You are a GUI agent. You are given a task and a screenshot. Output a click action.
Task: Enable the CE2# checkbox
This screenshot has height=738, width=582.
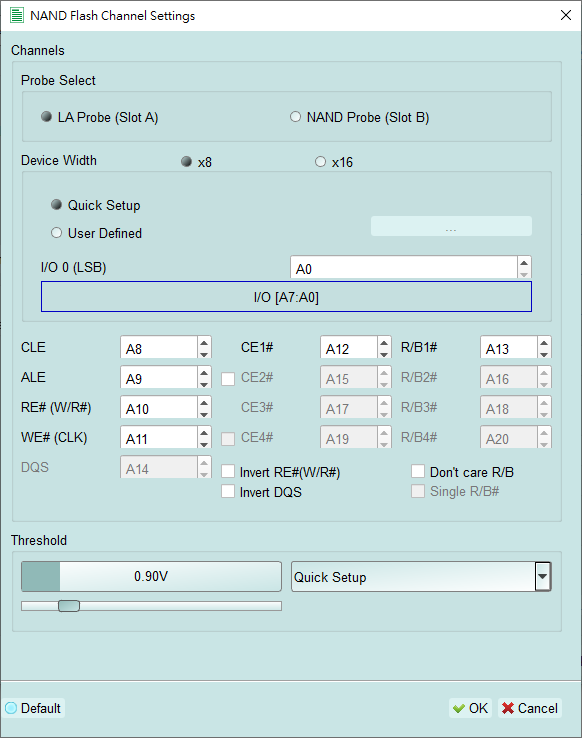point(228,379)
